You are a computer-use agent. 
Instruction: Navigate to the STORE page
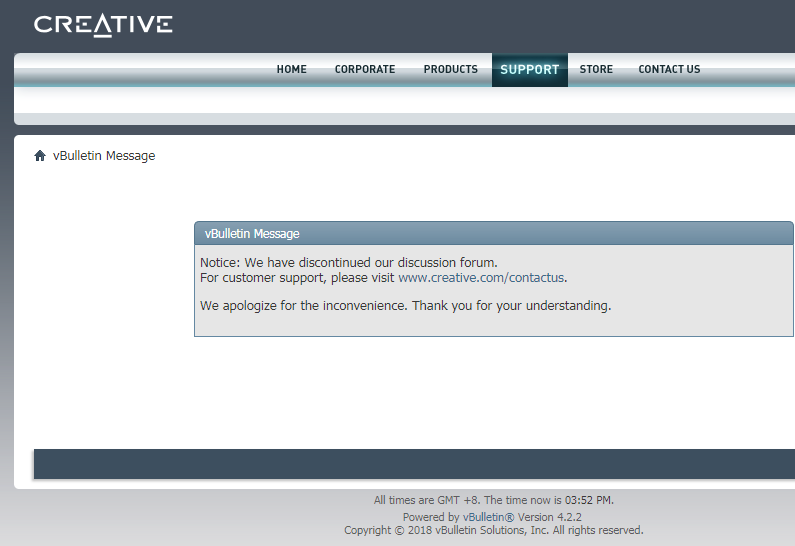596,70
